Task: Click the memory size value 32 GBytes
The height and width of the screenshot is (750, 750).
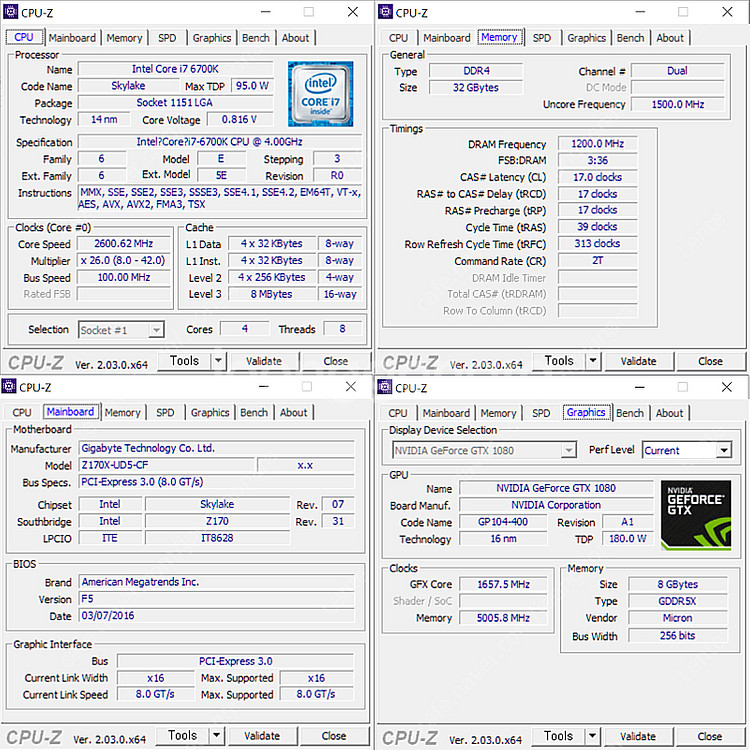Action: [x=476, y=88]
